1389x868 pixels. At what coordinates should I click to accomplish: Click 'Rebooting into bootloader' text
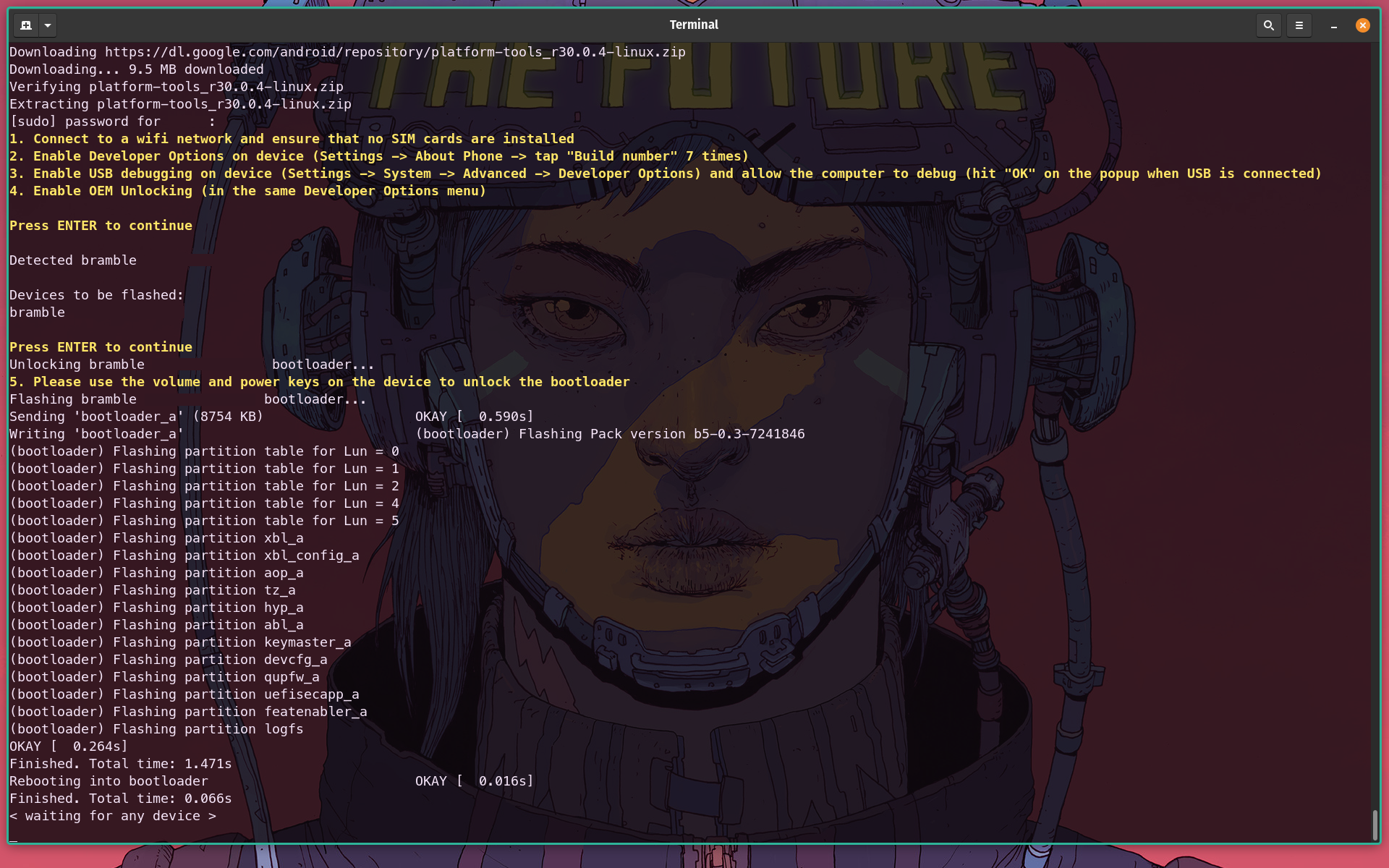[109, 781]
